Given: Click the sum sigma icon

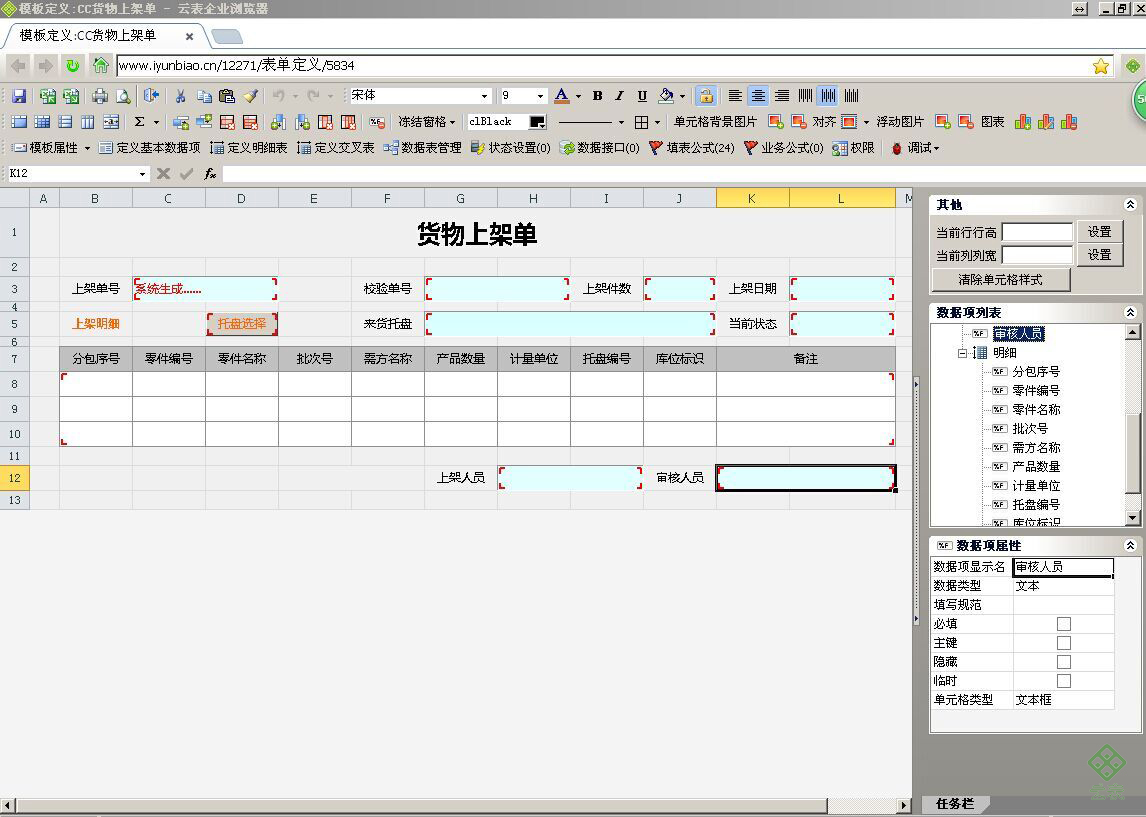Looking at the screenshot, I should pos(139,122).
